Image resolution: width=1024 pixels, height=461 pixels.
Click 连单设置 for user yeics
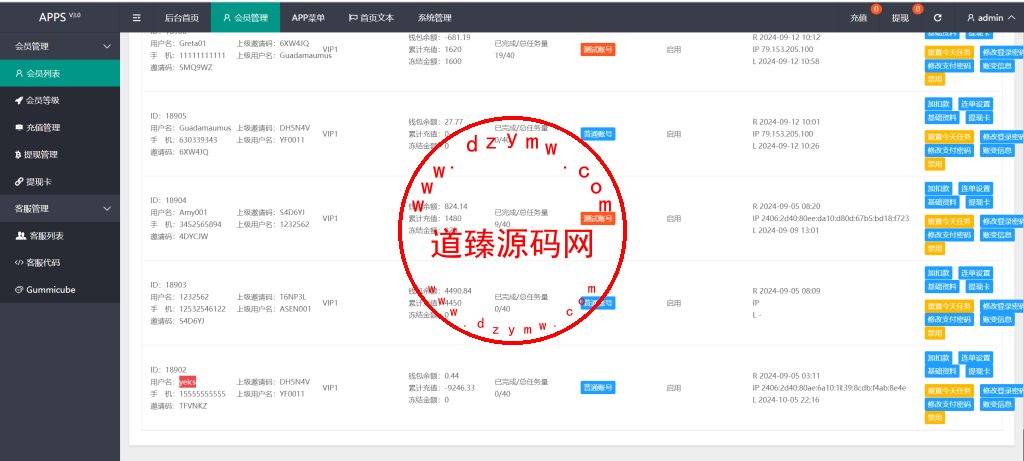point(975,358)
